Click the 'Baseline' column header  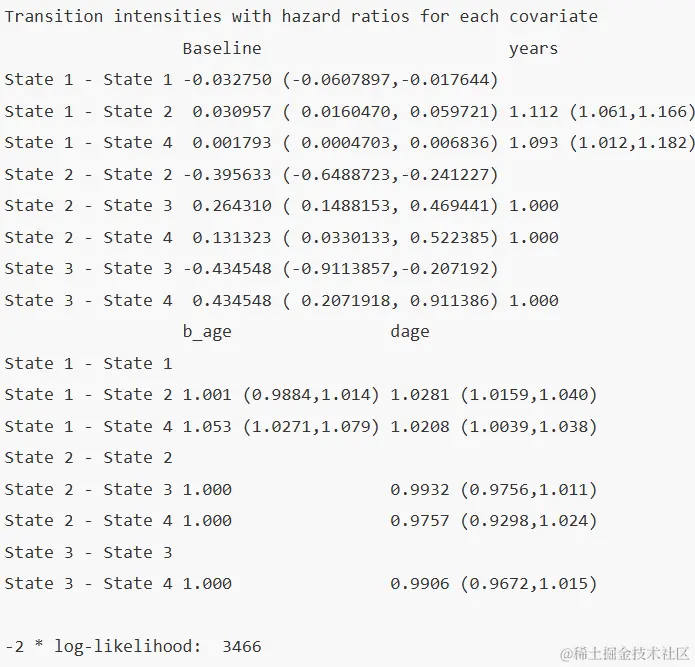click(221, 48)
